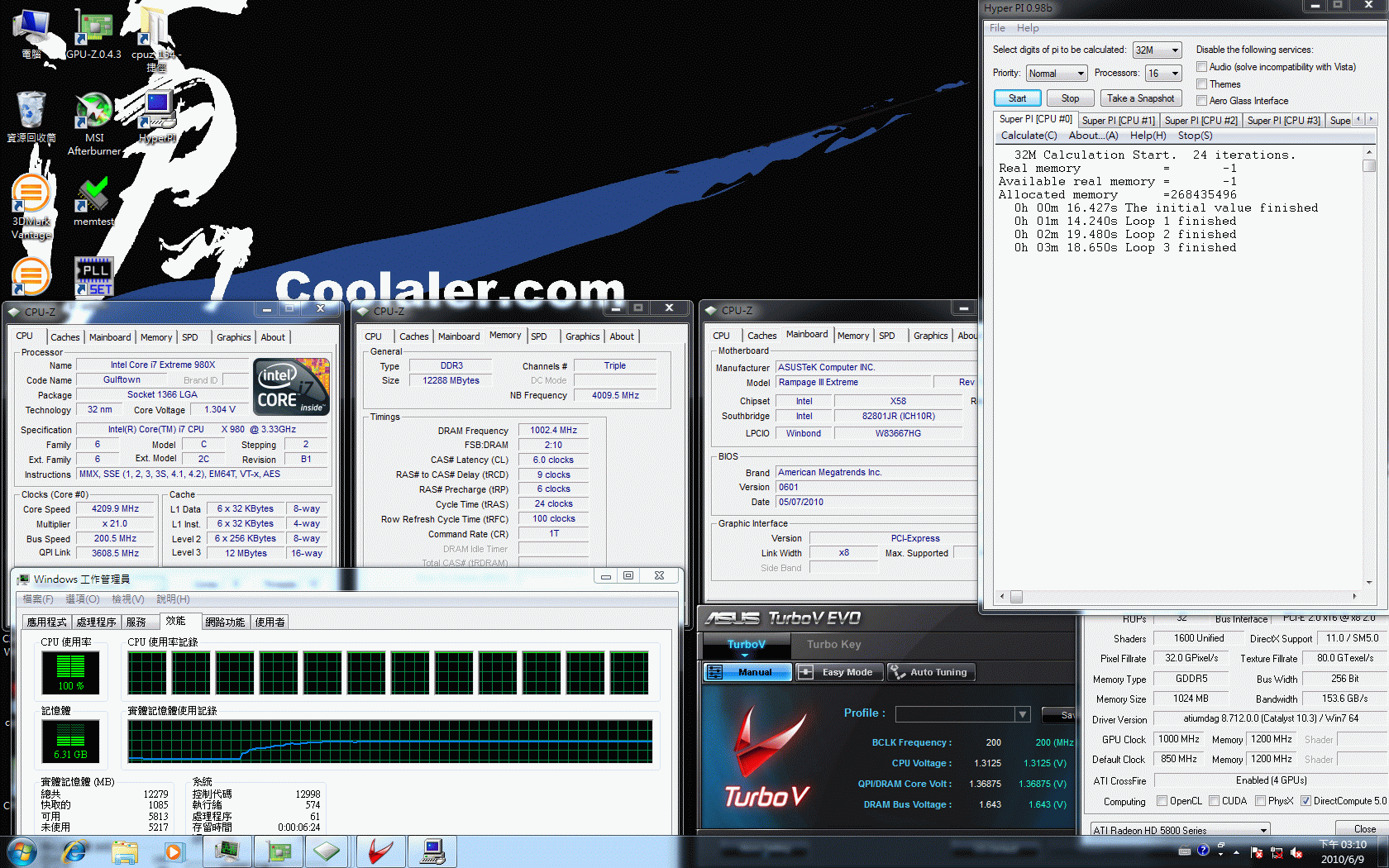Click the taskbar clock 03:10
The width and height of the screenshot is (1389, 868).
tap(1343, 852)
